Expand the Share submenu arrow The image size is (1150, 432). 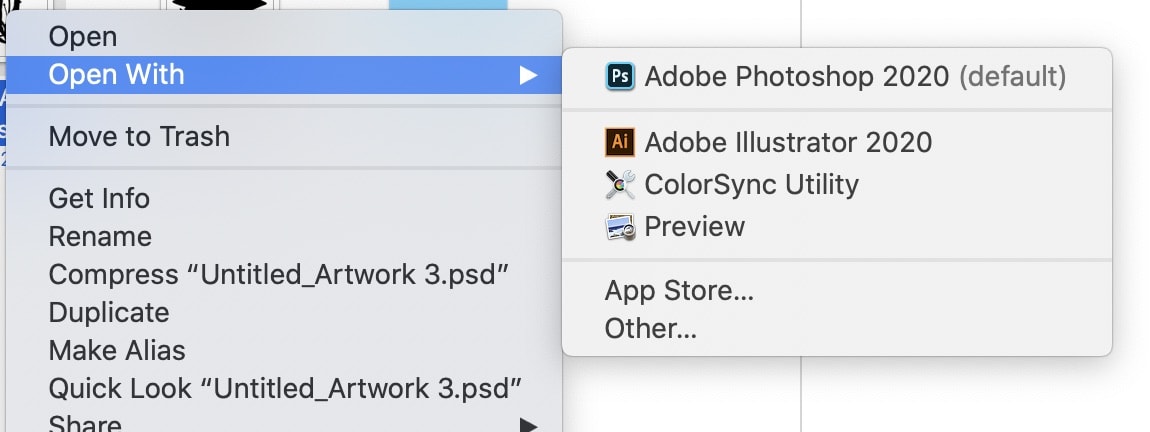[529, 425]
